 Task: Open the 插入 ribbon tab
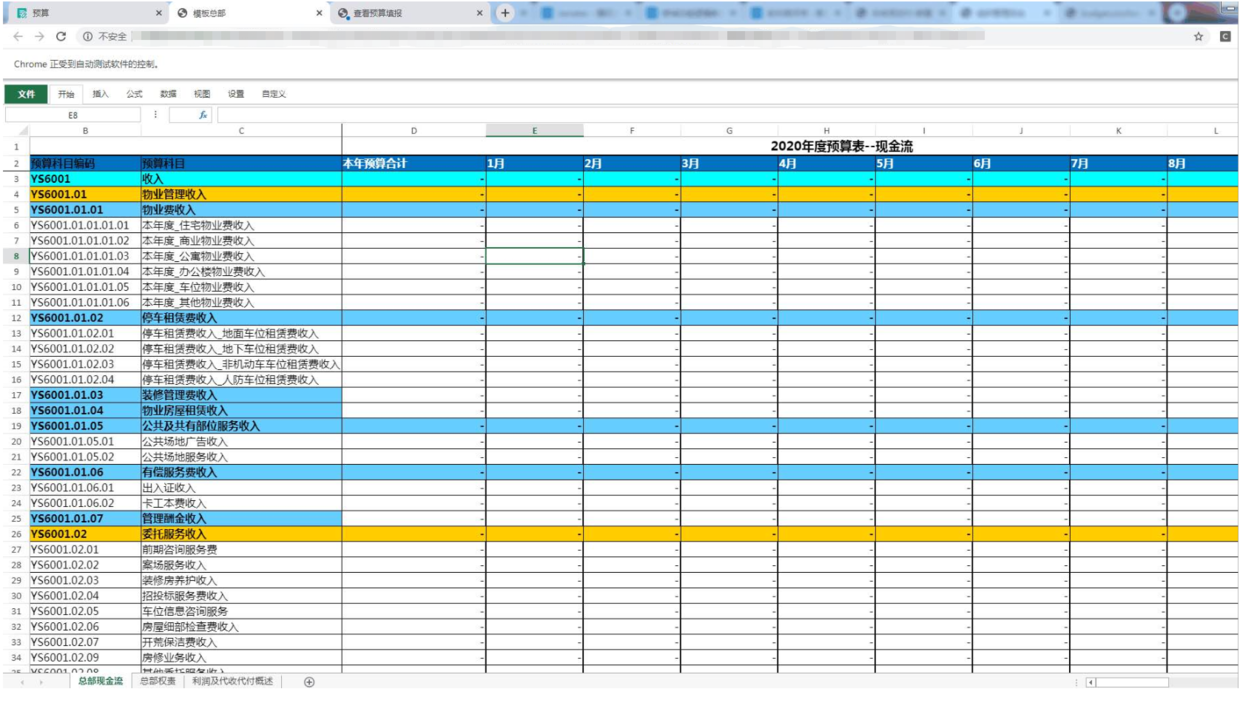100,94
